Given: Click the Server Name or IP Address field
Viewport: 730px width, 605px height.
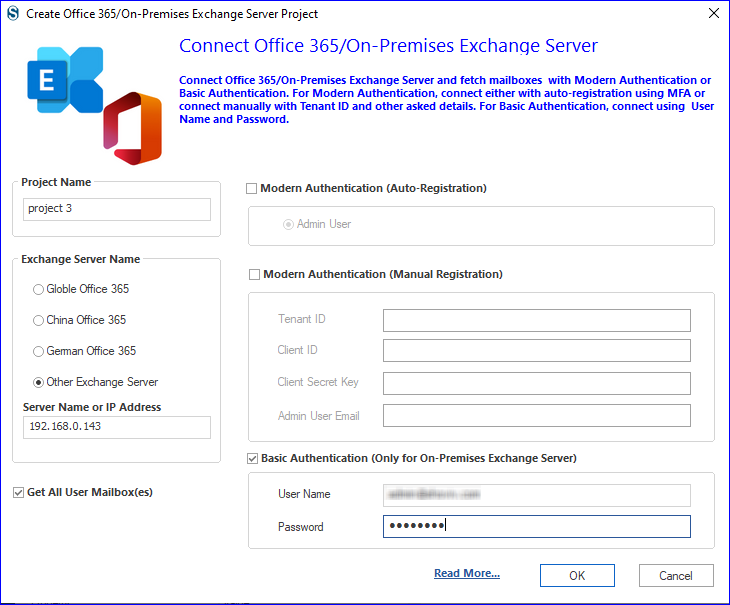Looking at the screenshot, I should [x=117, y=427].
